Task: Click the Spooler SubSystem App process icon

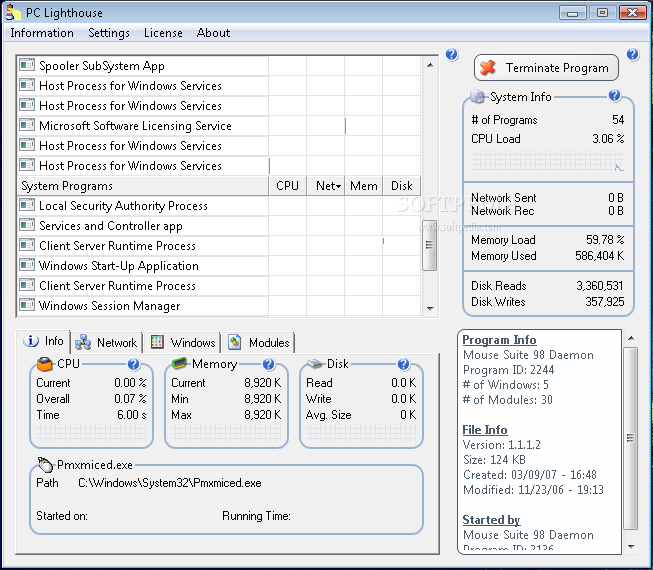Action: point(27,65)
